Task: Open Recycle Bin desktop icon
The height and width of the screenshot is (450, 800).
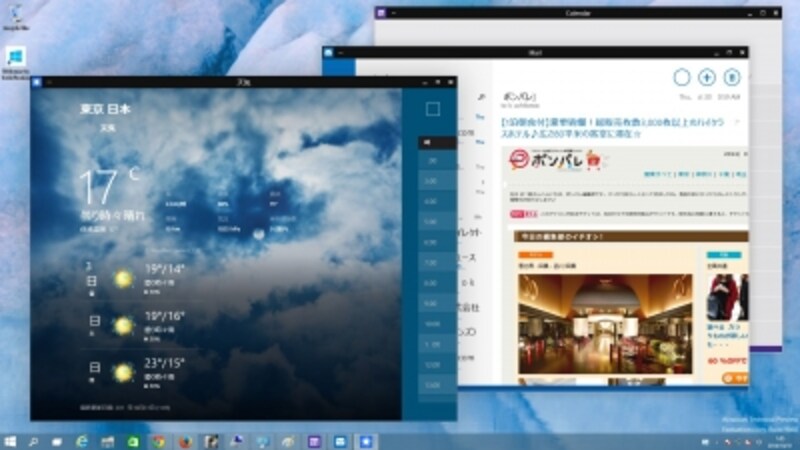Action: [x=16, y=17]
